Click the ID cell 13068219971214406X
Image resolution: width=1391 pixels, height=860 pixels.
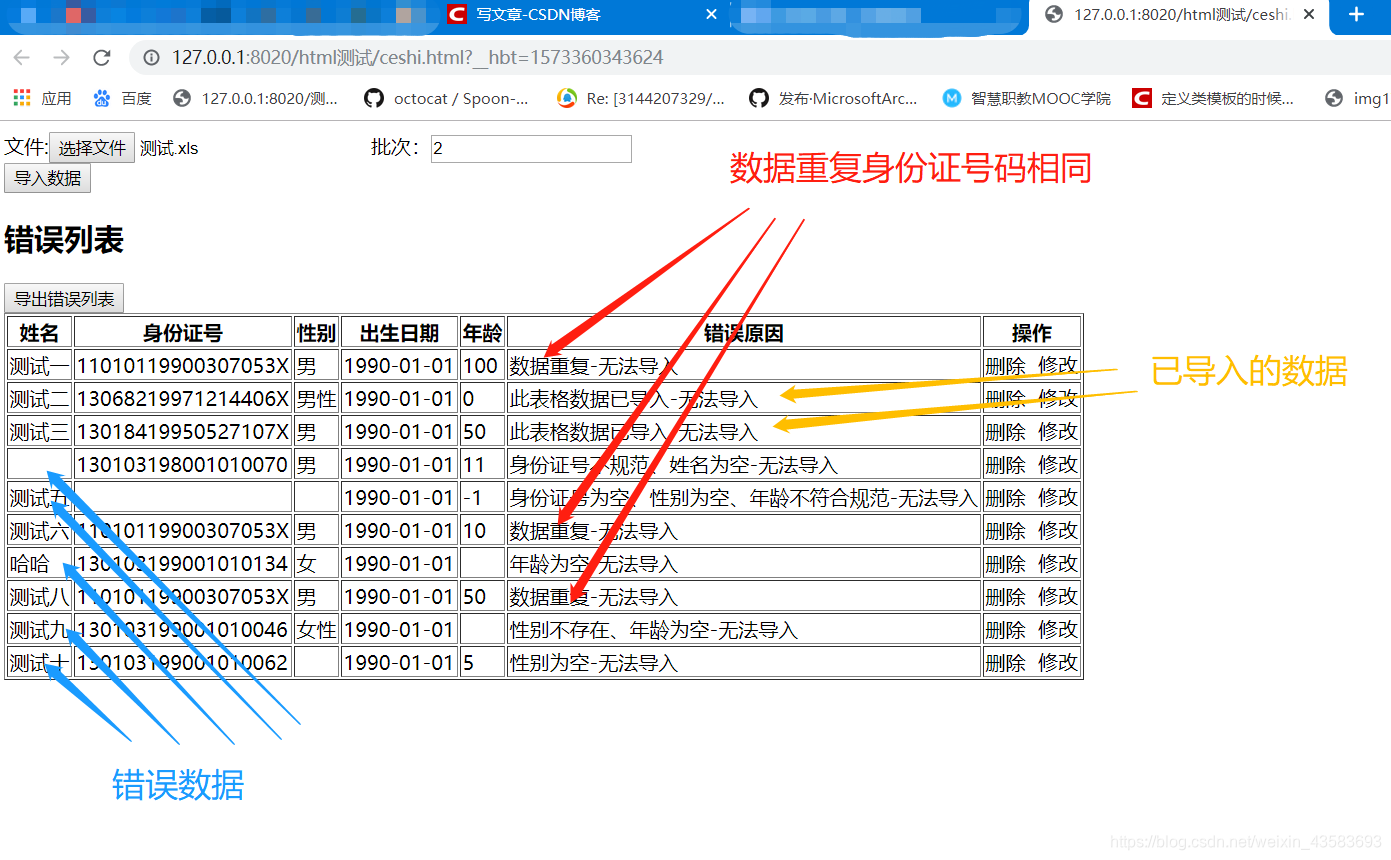coord(183,399)
